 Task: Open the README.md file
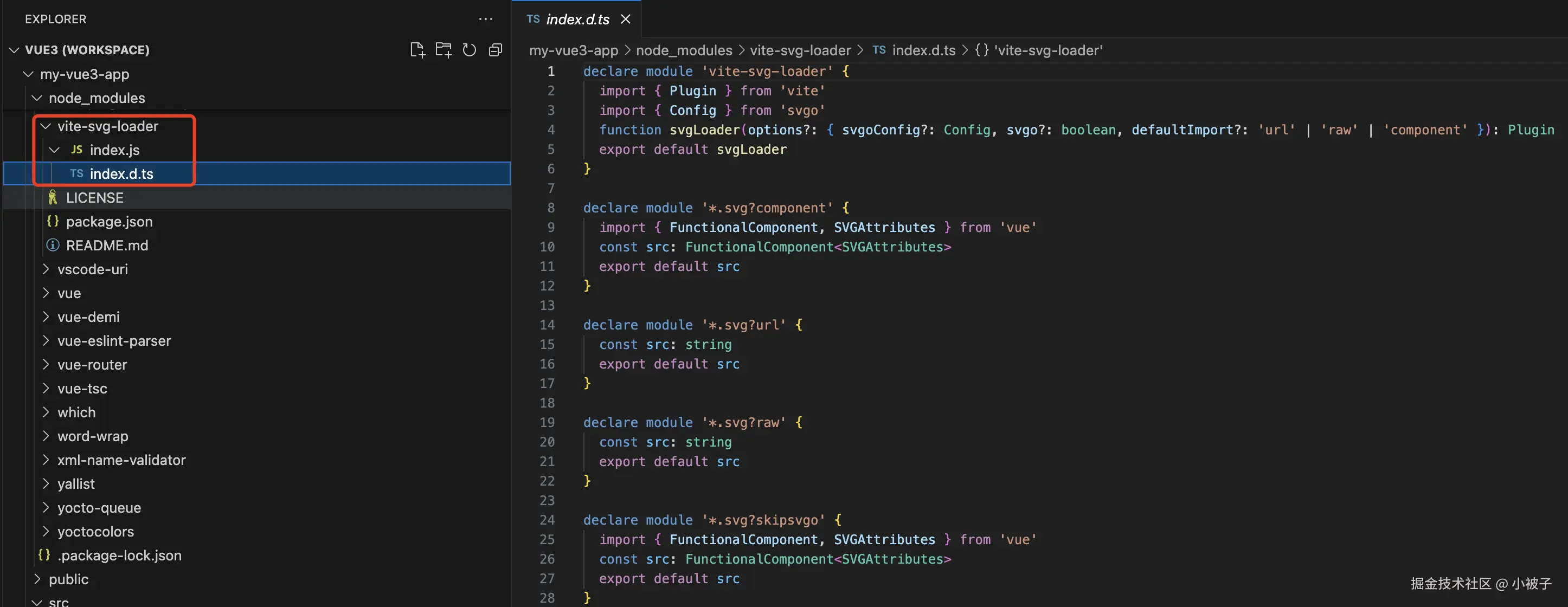pos(106,245)
